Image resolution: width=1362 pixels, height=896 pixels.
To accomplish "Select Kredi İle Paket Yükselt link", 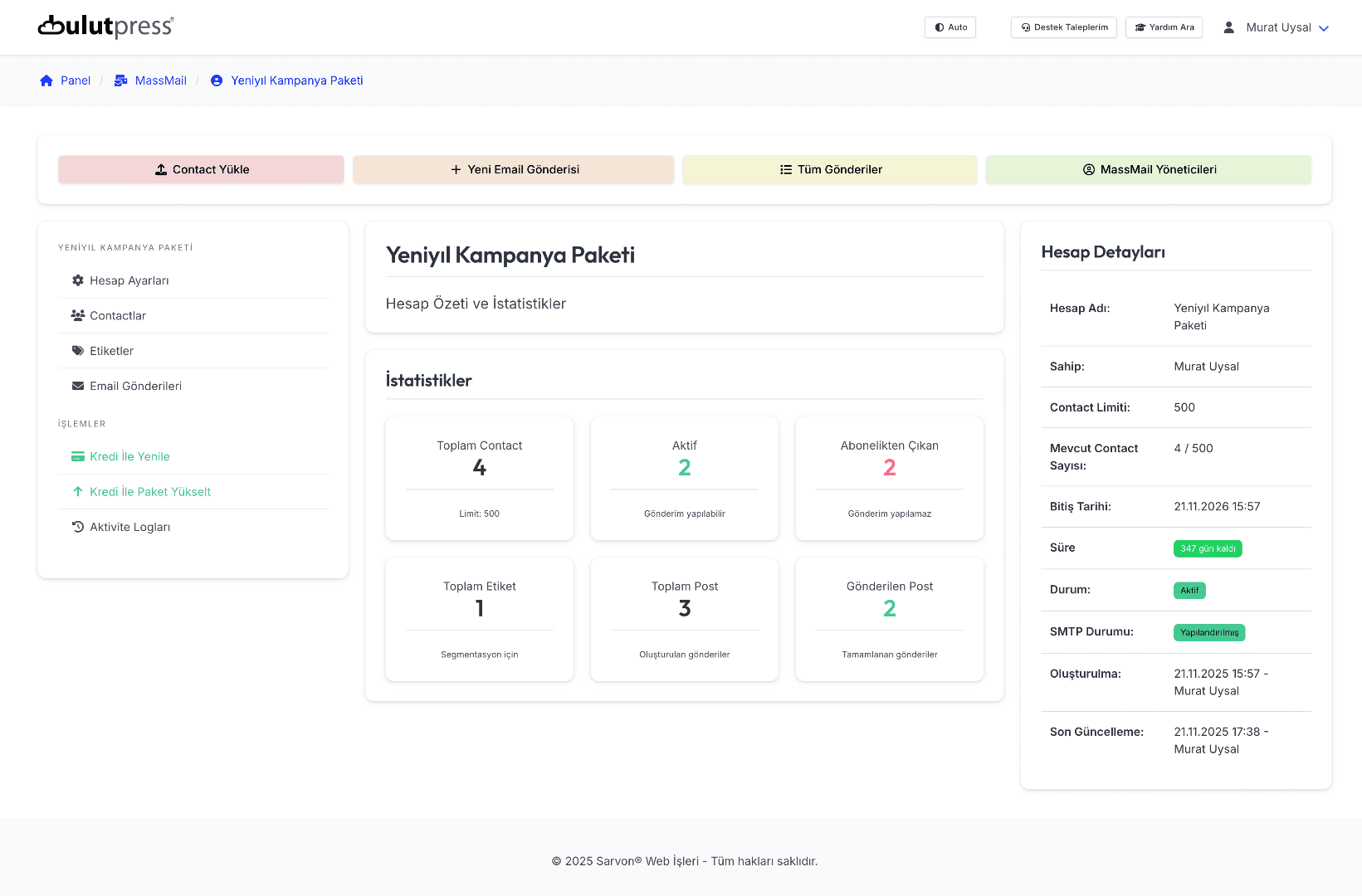I will [150, 492].
